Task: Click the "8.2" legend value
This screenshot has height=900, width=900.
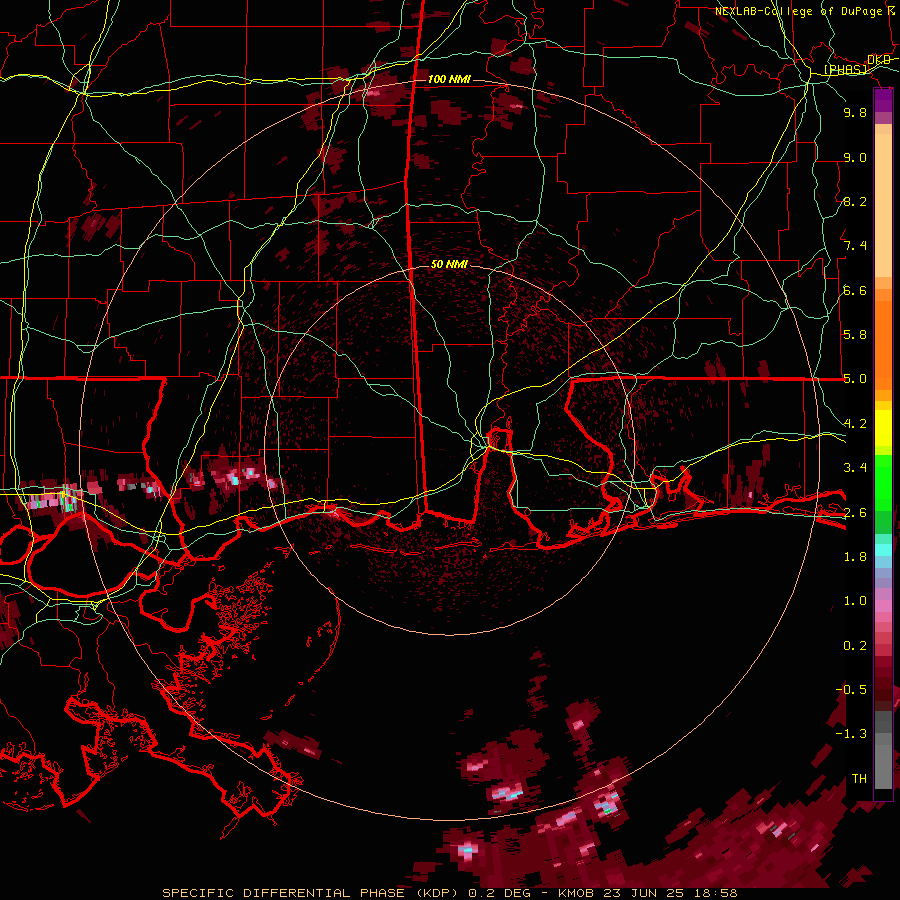Action: point(855,201)
